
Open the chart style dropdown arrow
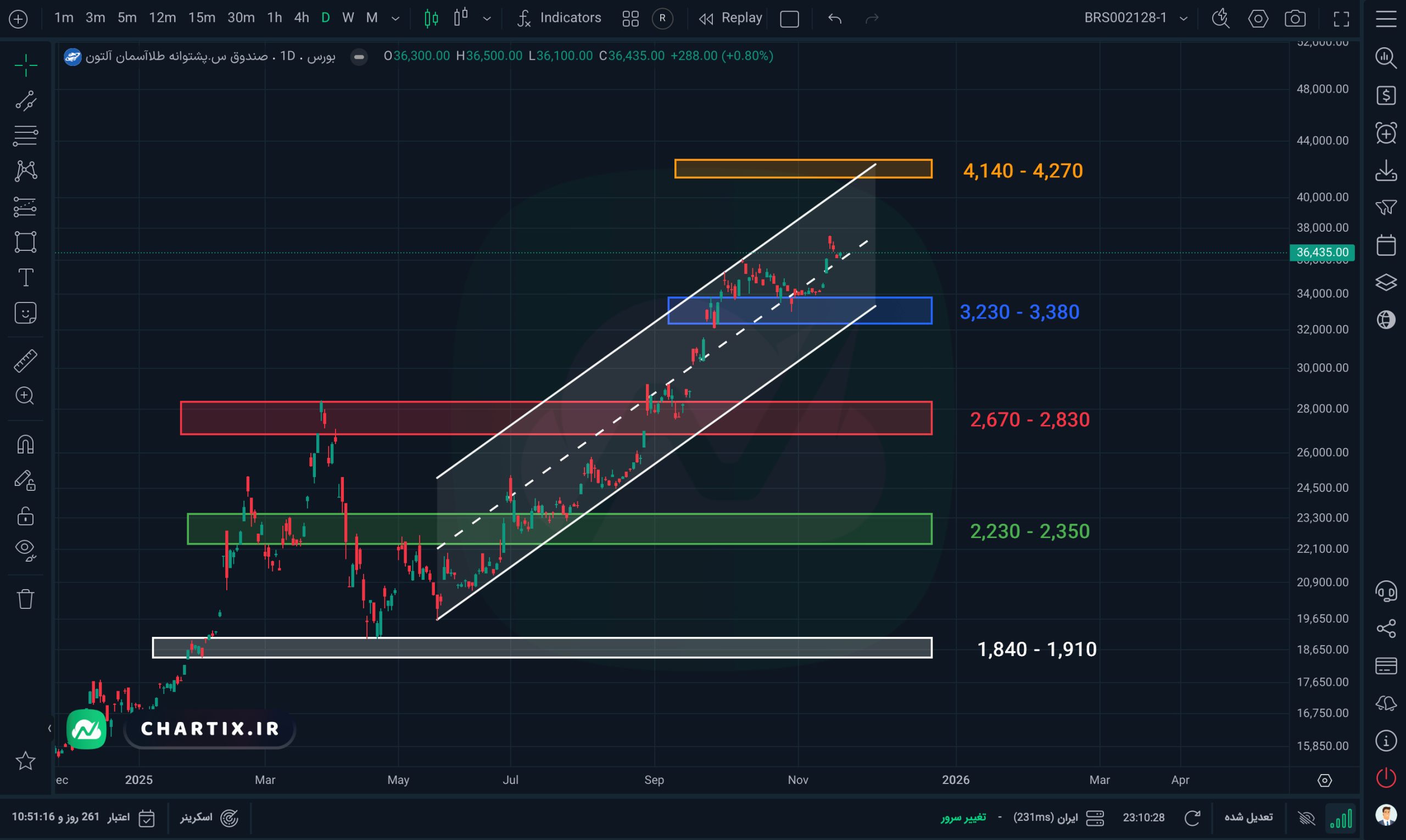click(487, 19)
